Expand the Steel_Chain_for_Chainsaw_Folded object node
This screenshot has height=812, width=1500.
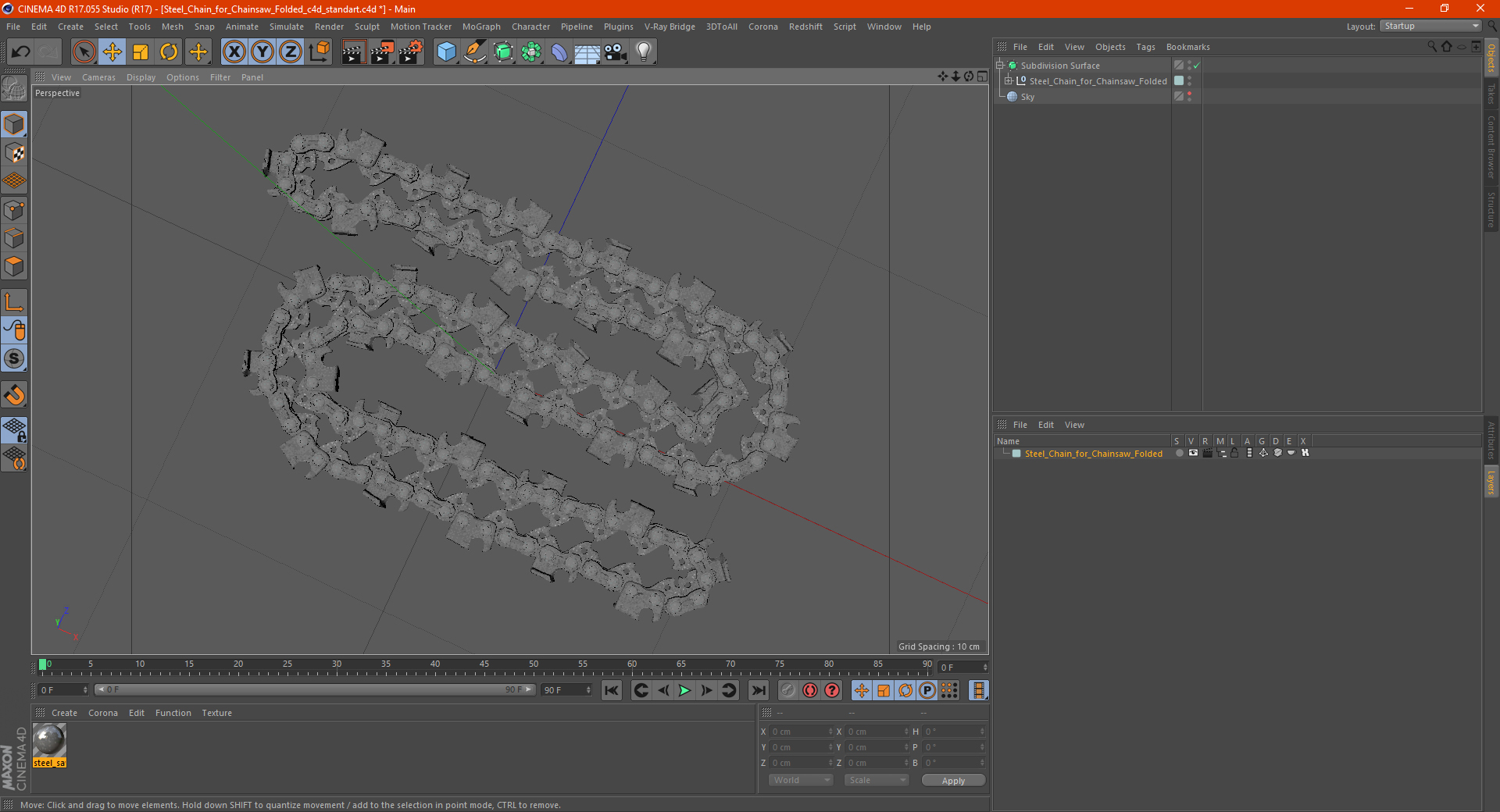[1009, 81]
